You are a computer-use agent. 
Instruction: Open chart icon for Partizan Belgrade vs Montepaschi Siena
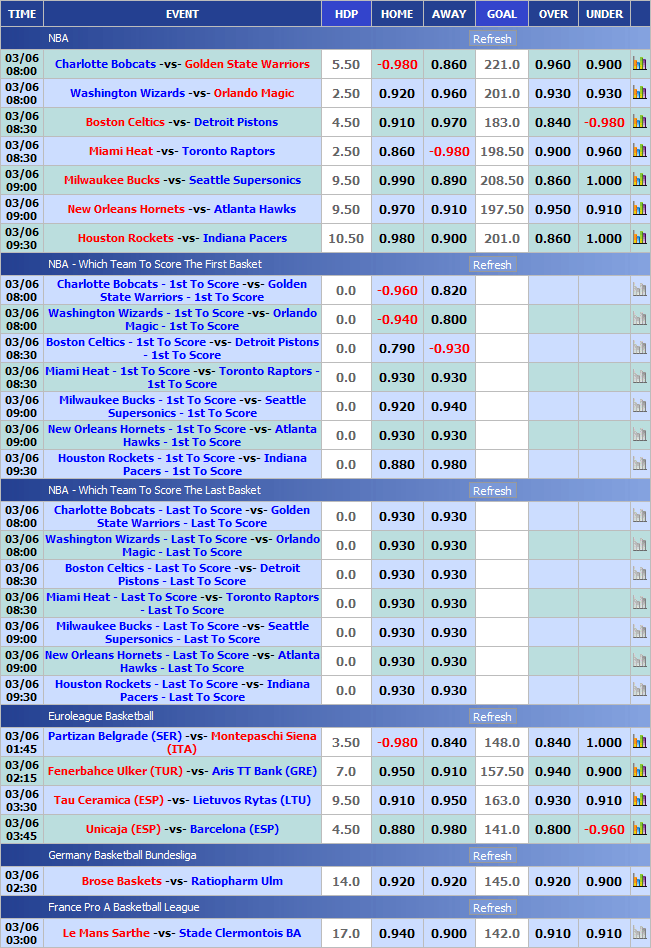640,742
